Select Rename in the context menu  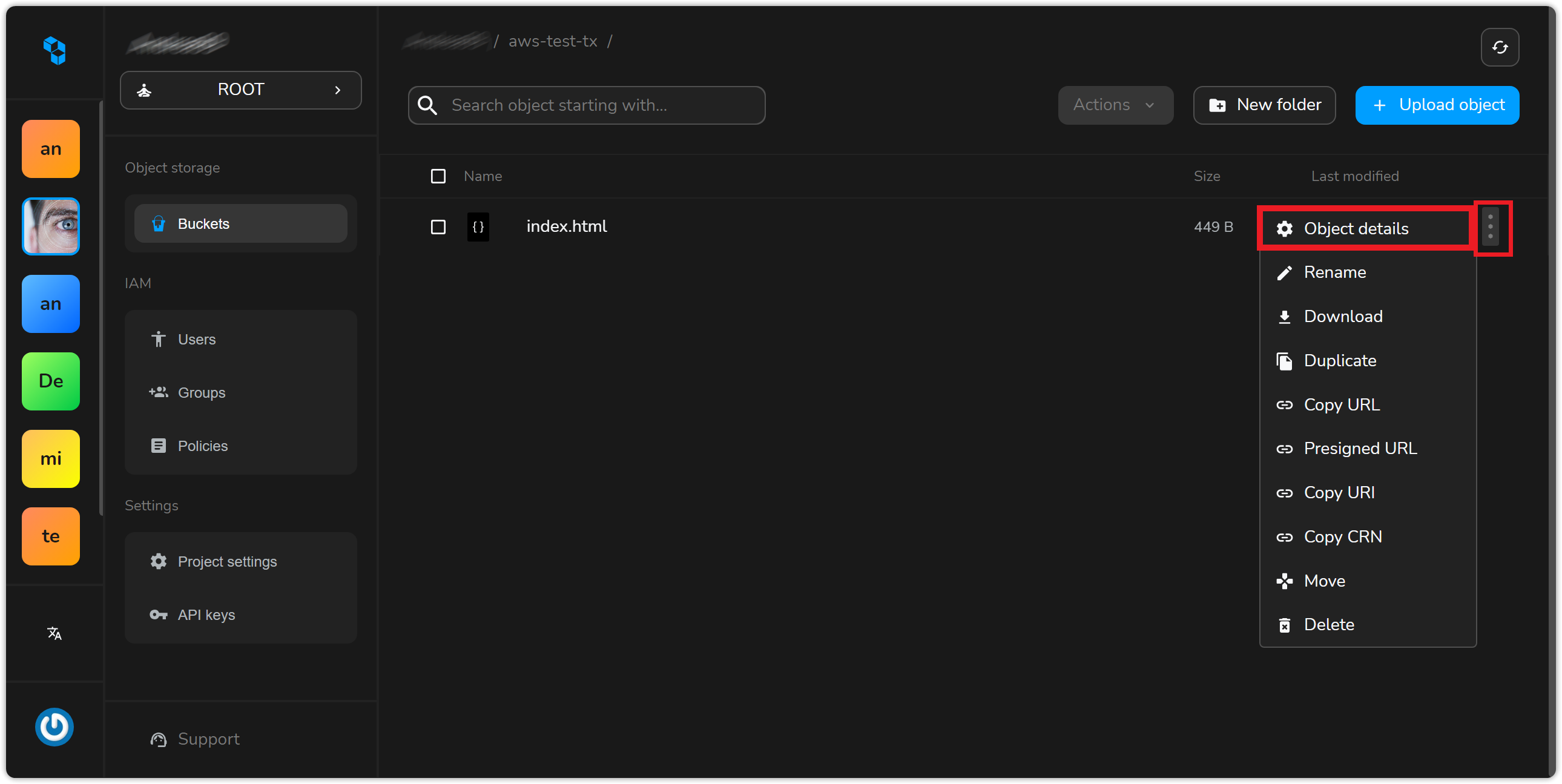coord(1367,272)
